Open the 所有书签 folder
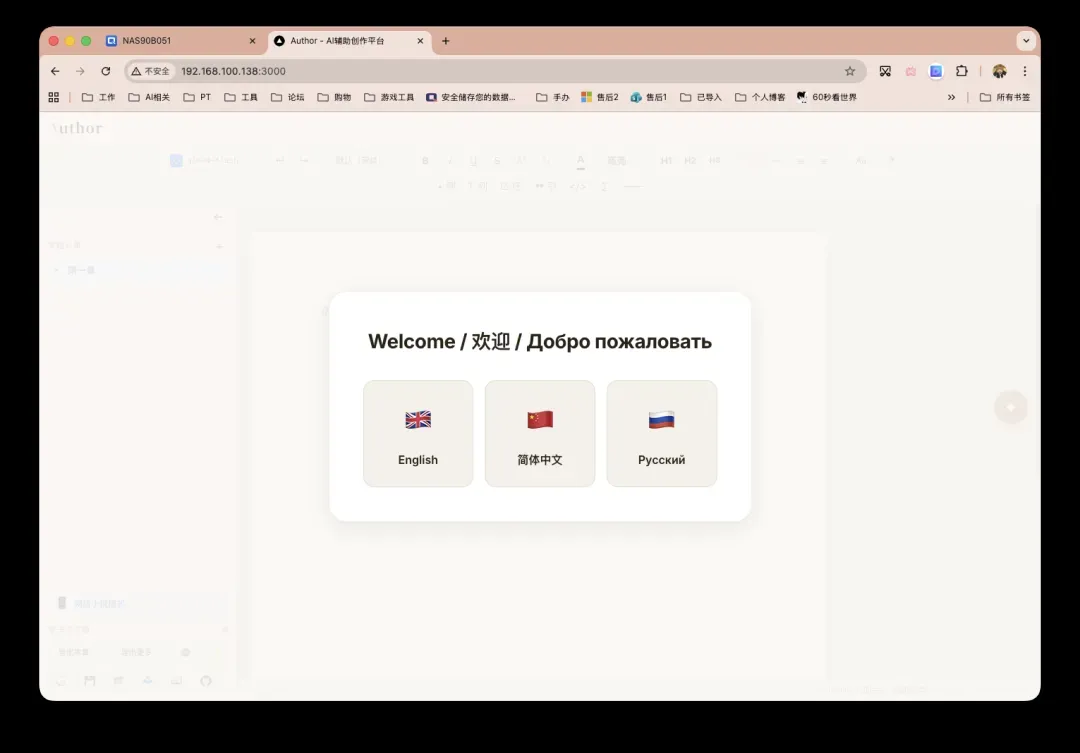The height and width of the screenshot is (753, 1080). (x=1004, y=97)
